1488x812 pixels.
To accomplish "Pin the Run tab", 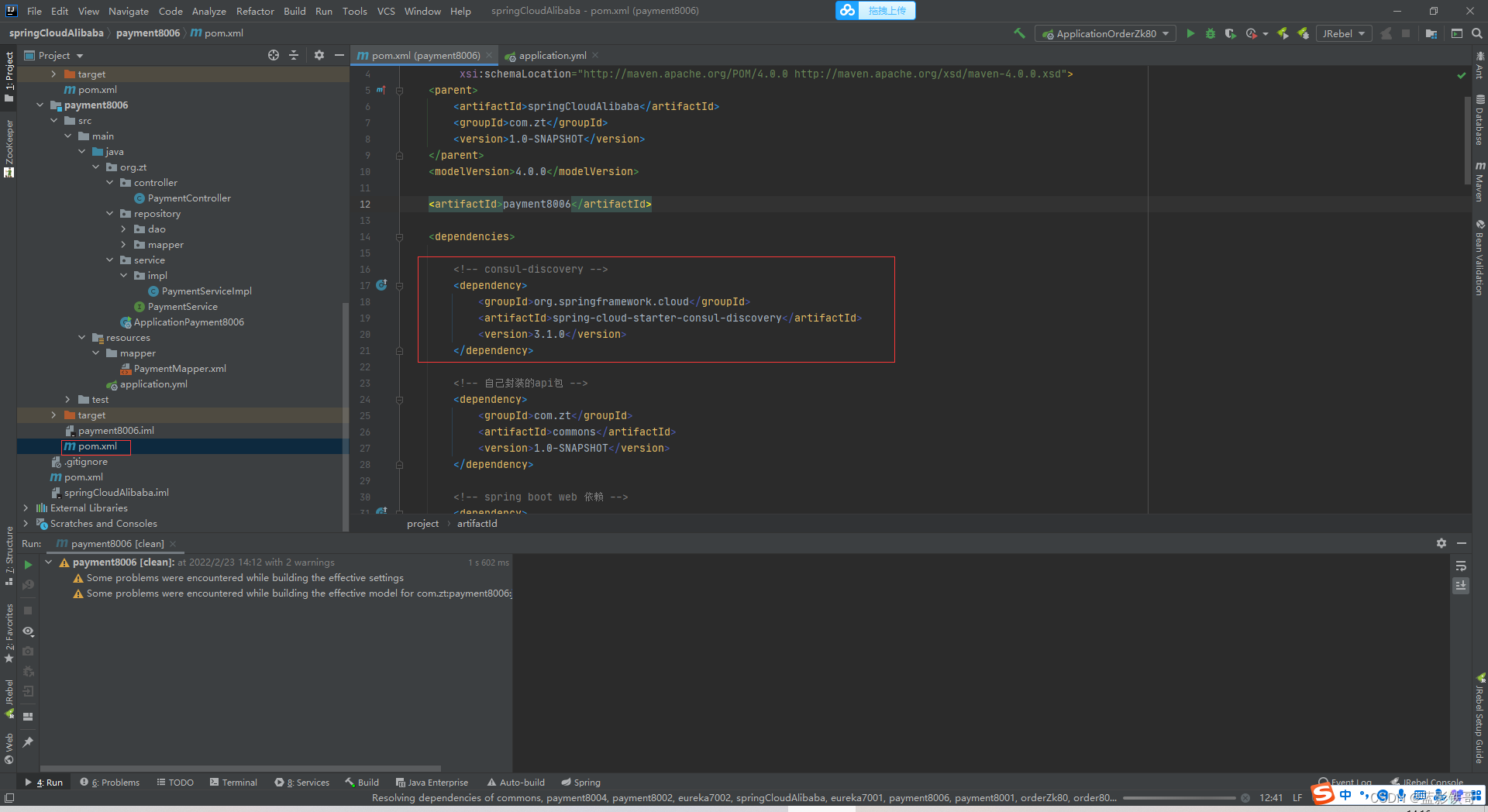I will (28, 742).
